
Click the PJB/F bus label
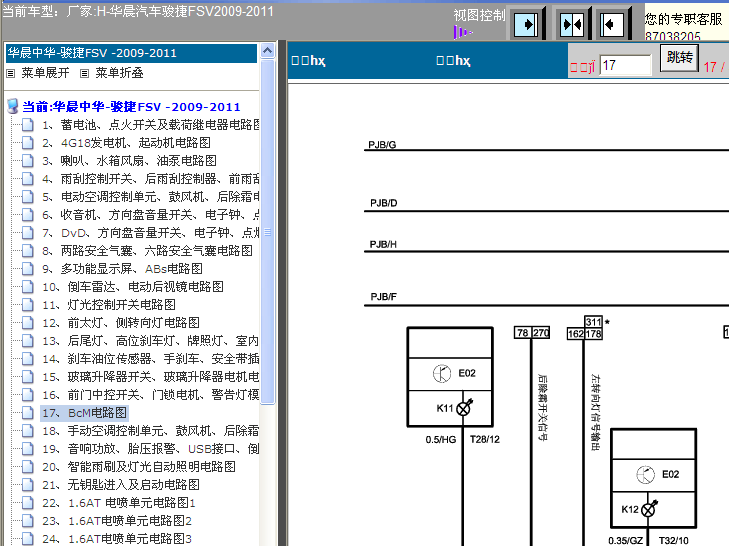[384, 297]
